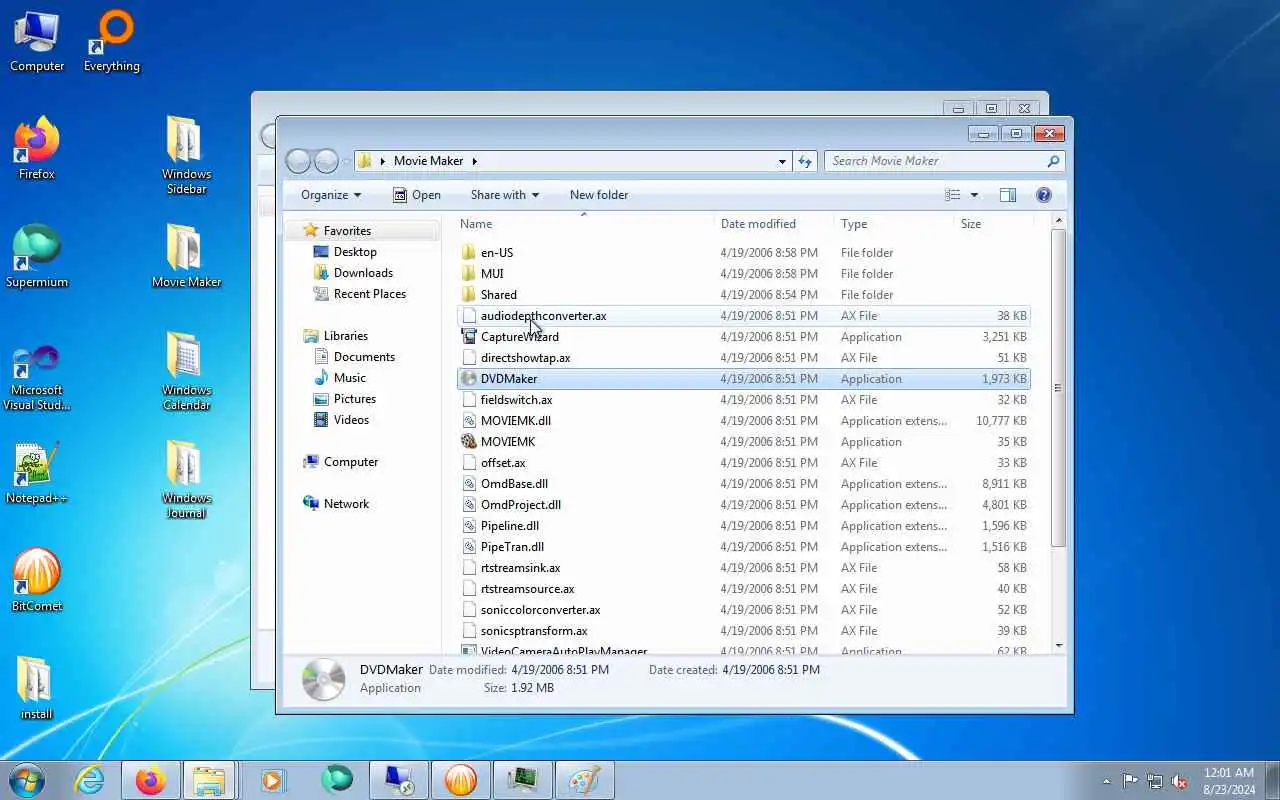Select Computer in navigation pane

tap(351, 462)
